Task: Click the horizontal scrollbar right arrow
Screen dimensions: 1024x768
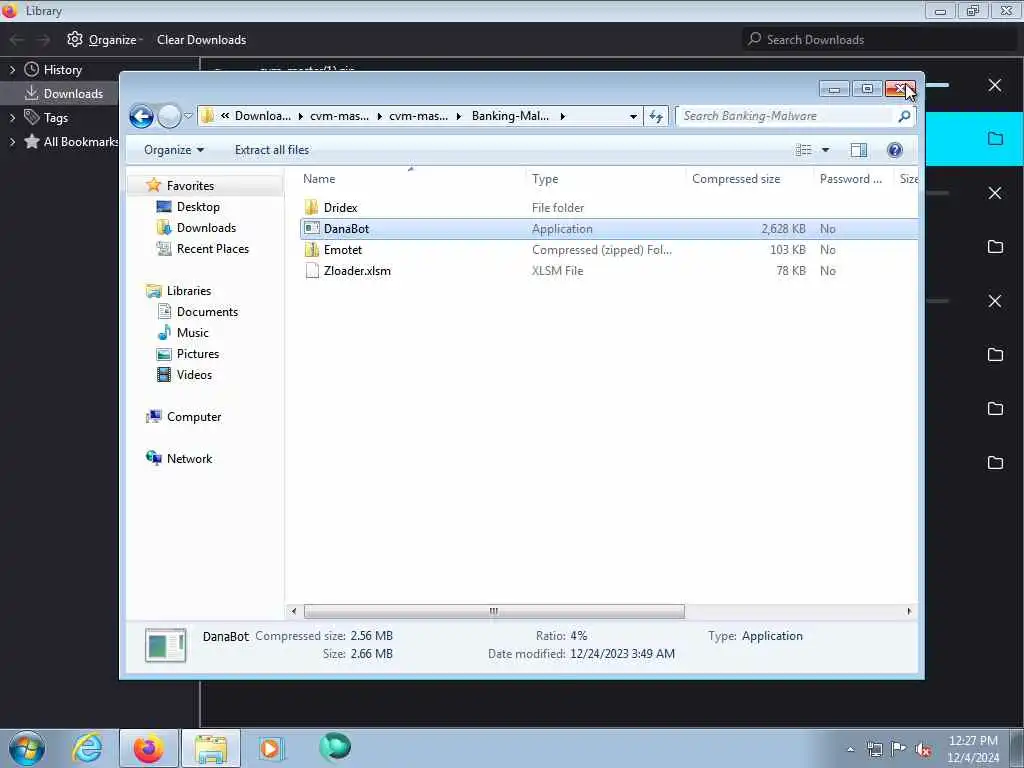Action: coord(909,611)
